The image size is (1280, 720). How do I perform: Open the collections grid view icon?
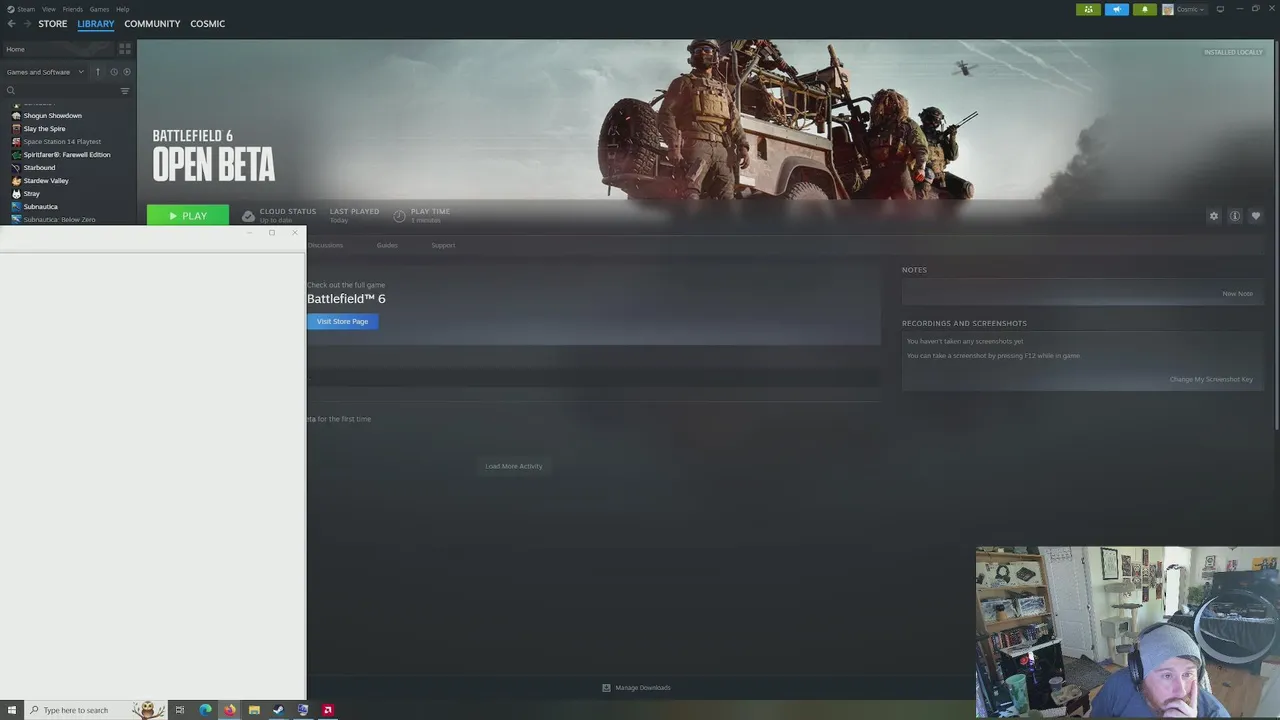click(x=125, y=48)
